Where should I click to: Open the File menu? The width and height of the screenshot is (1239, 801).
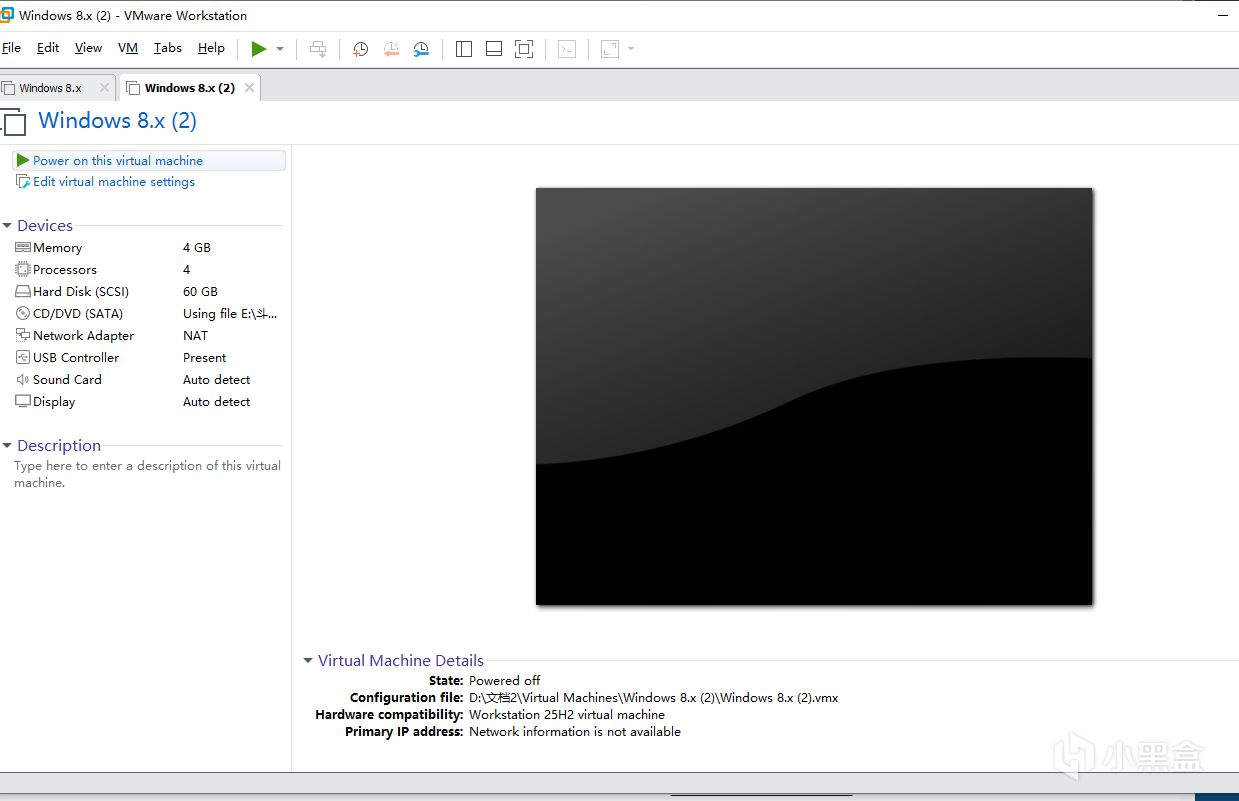(11, 48)
